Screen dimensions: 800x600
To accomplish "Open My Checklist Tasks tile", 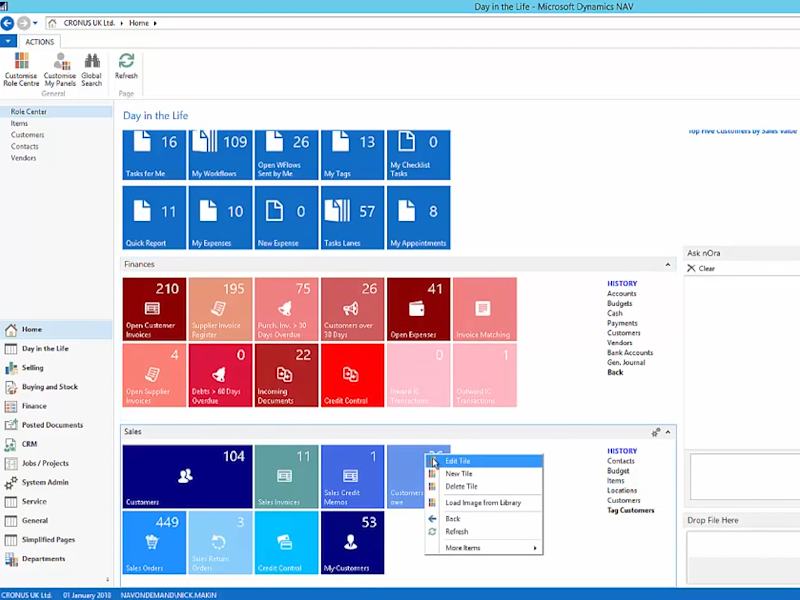I will [419, 155].
